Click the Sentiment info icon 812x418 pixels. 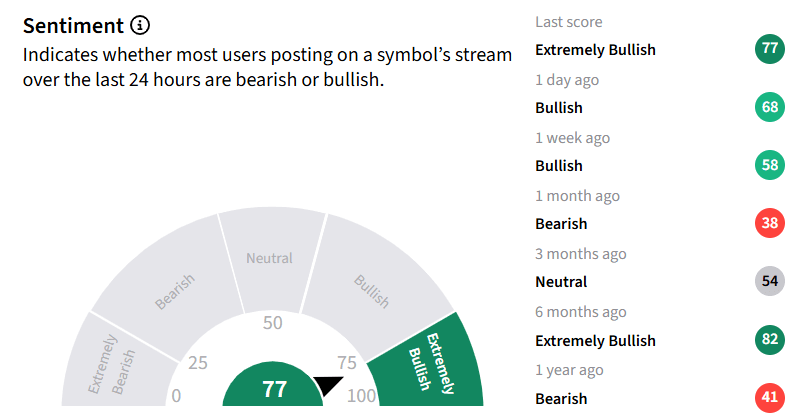point(140,25)
